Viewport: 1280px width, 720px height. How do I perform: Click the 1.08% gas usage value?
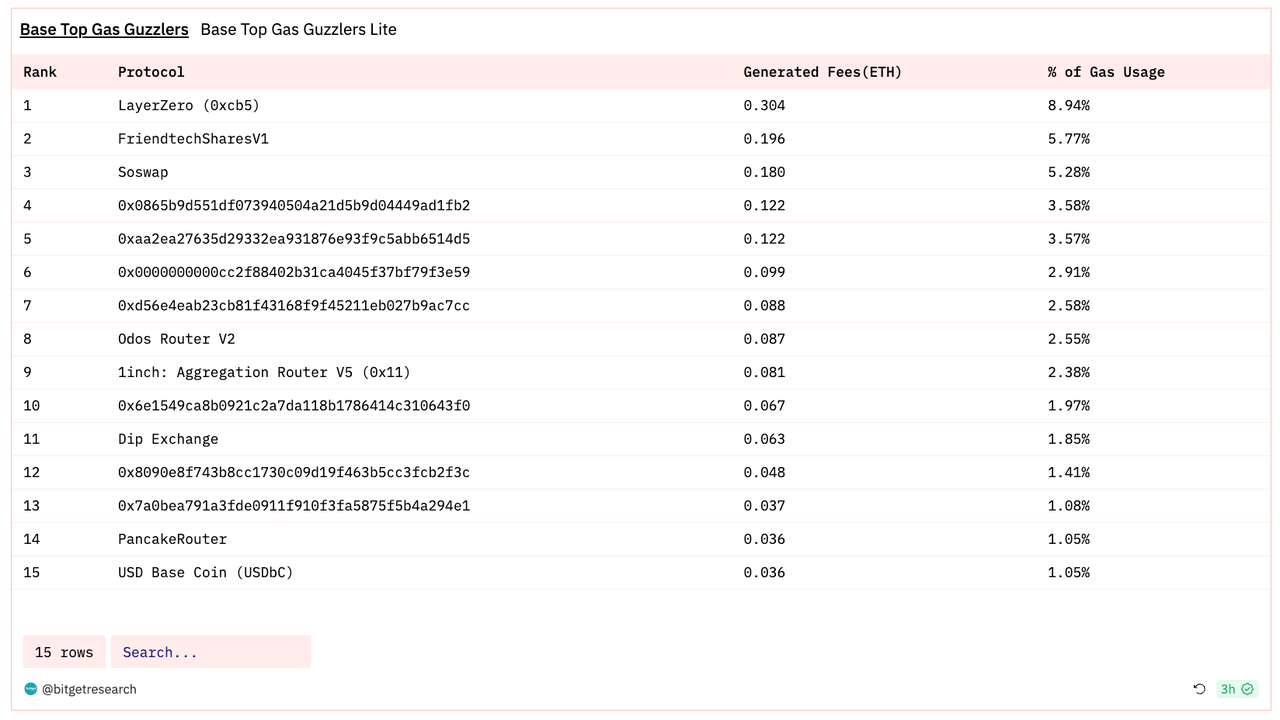pyautogui.click(x=1069, y=505)
